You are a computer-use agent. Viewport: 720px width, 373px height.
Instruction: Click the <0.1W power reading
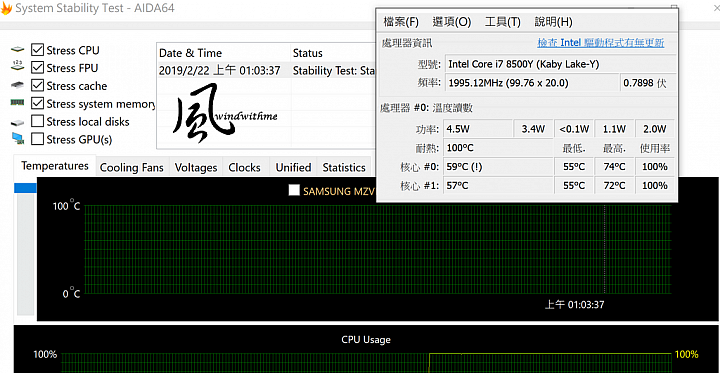tap(574, 129)
